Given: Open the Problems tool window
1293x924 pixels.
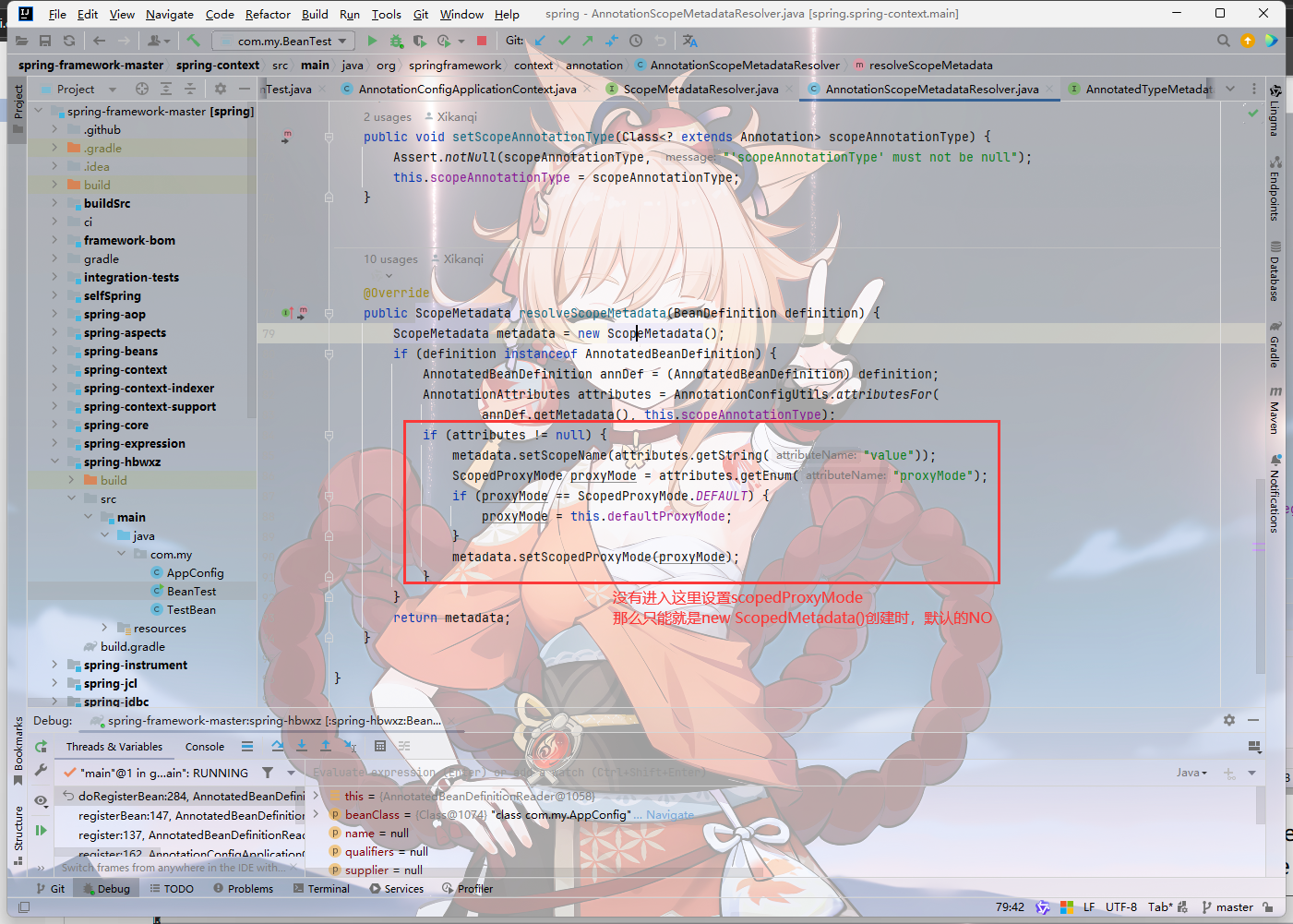Looking at the screenshot, I should point(244,888).
